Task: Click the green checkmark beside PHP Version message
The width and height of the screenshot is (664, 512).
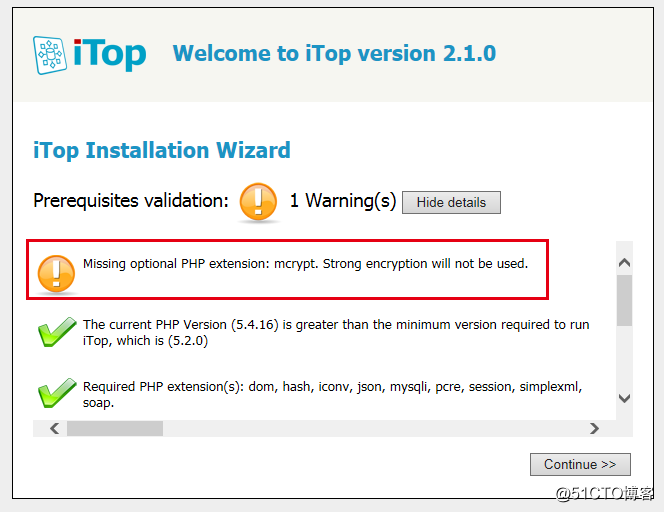Action: [57, 332]
